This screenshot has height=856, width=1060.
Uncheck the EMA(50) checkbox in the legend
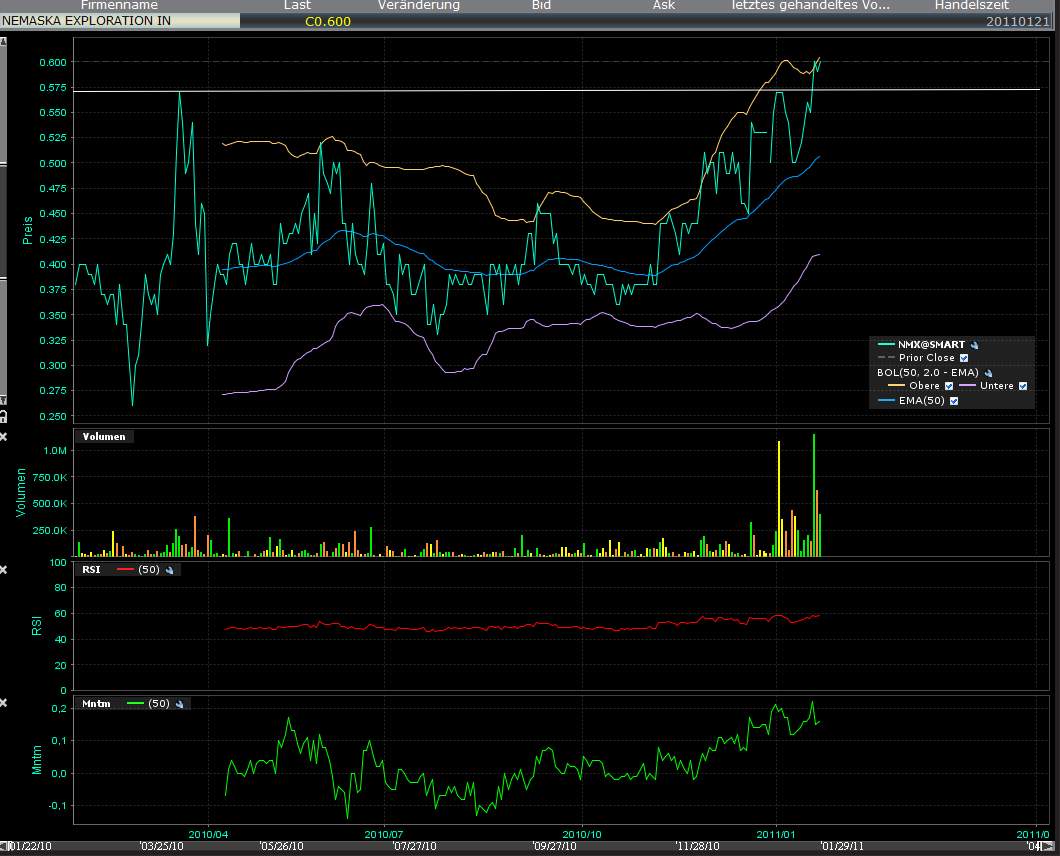[x=954, y=400]
